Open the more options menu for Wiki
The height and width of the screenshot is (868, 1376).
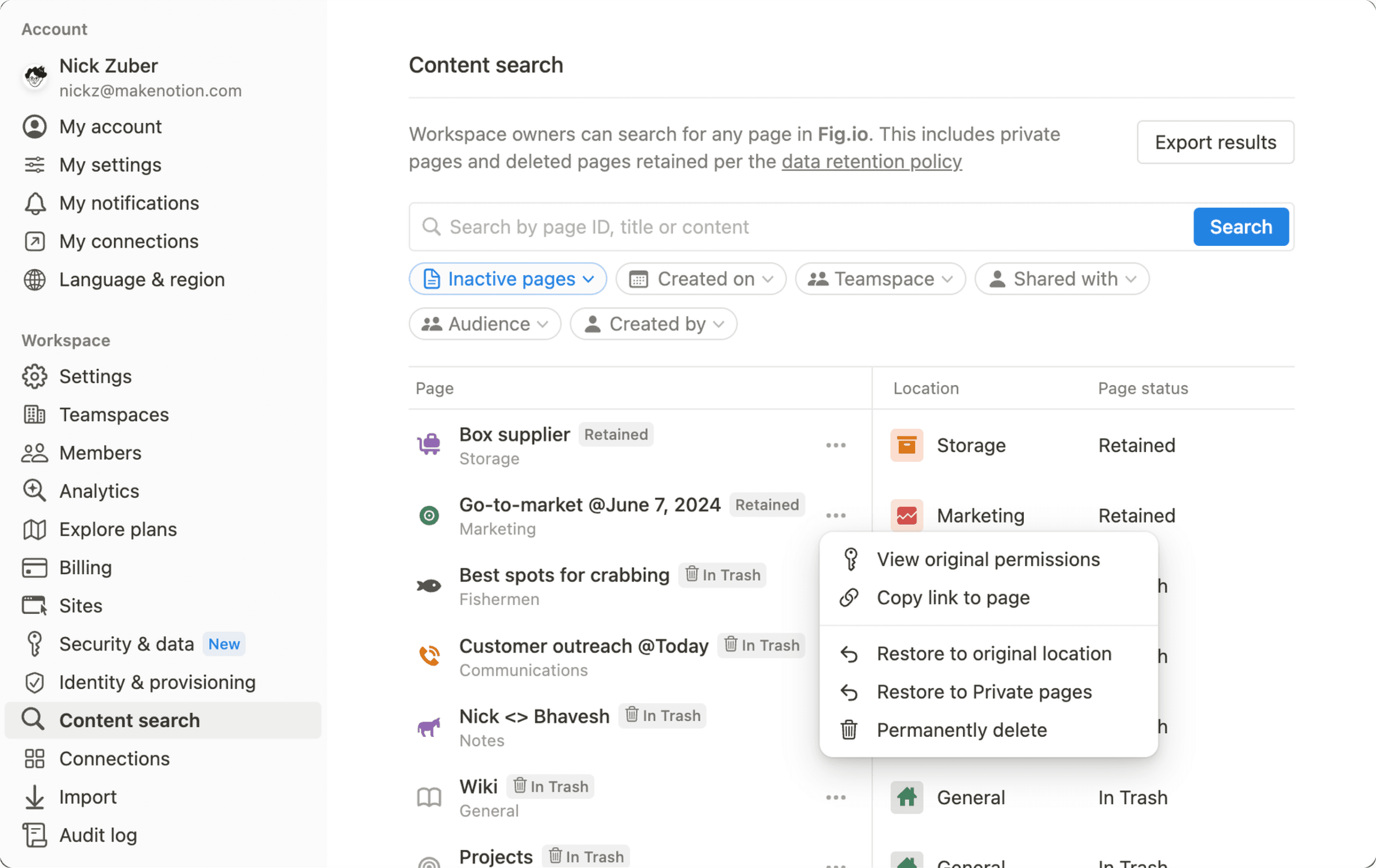(x=836, y=797)
